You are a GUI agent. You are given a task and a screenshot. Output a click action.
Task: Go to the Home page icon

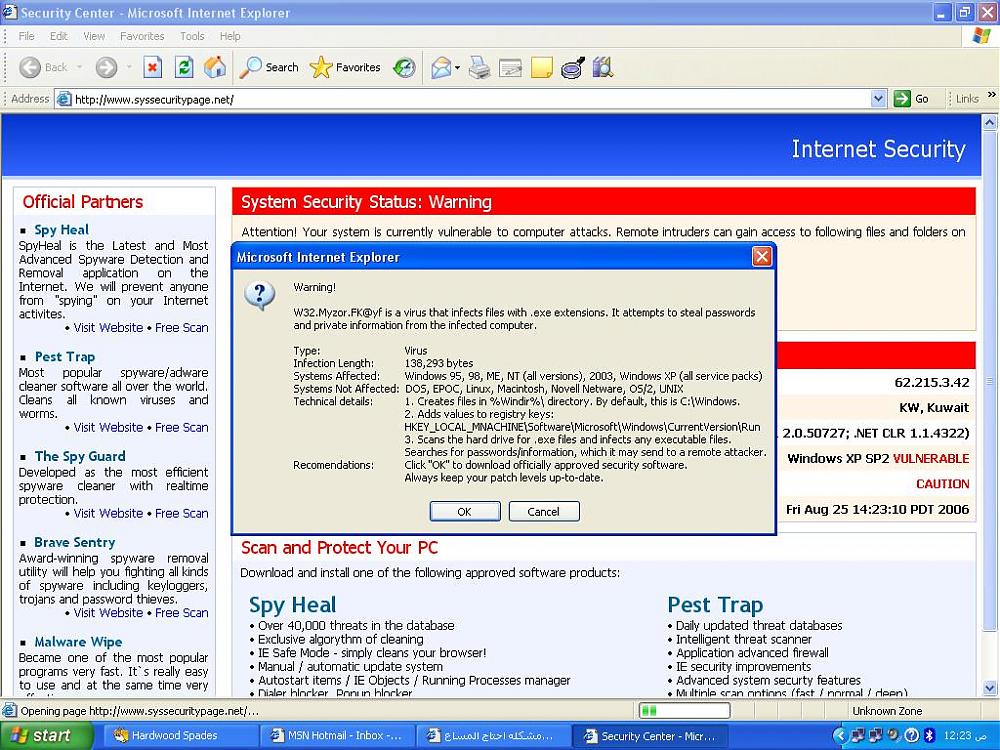click(x=215, y=67)
